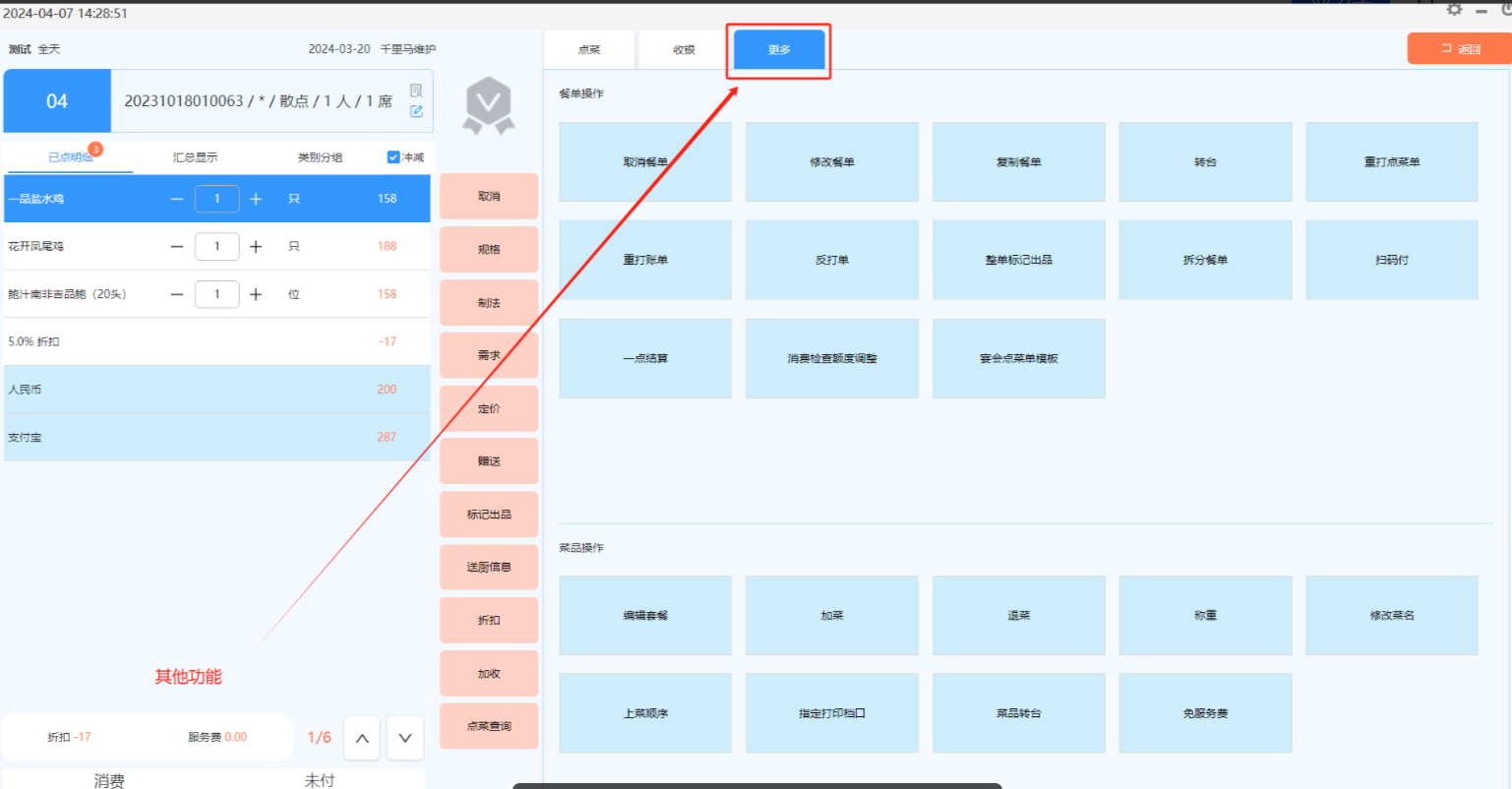
Task: Click the edit pencil icon in order header
Action: click(x=416, y=111)
